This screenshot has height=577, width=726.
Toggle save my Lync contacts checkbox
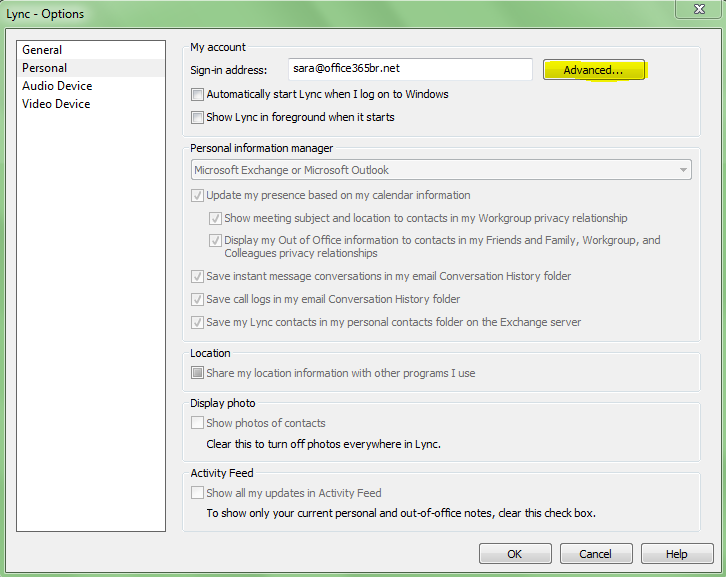click(197, 323)
